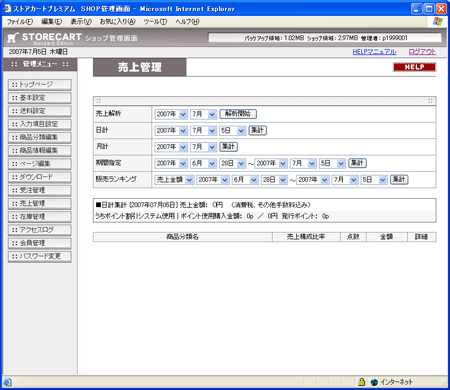Open the ファイル(F) menu
Screen dimensions: 450x390
(x=20, y=22)
